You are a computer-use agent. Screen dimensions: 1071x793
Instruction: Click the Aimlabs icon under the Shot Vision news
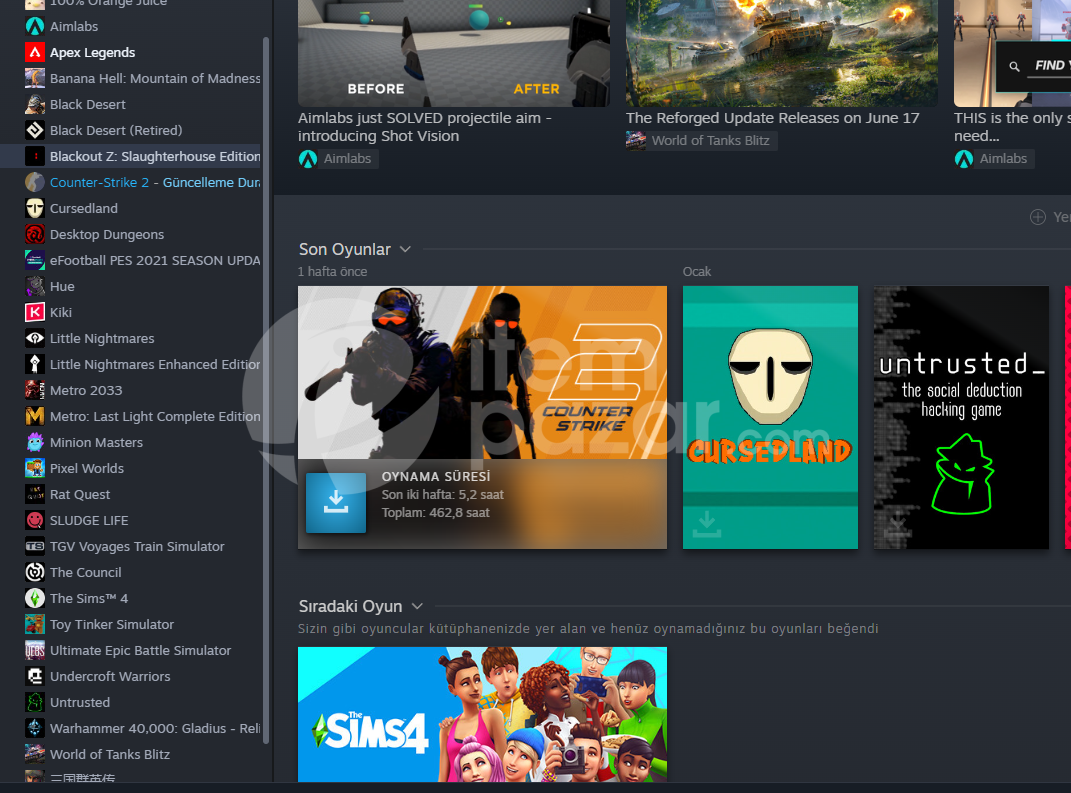(x=308, y=158)
